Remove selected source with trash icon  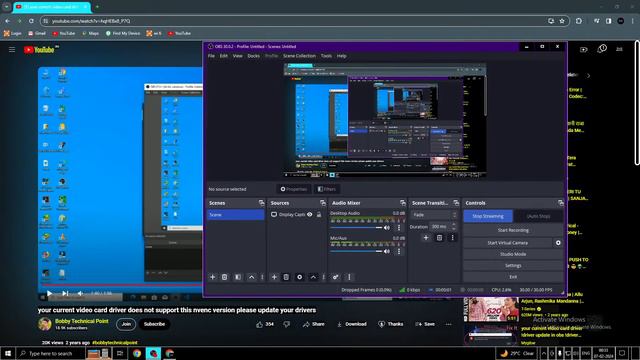[x=286, y=277]
